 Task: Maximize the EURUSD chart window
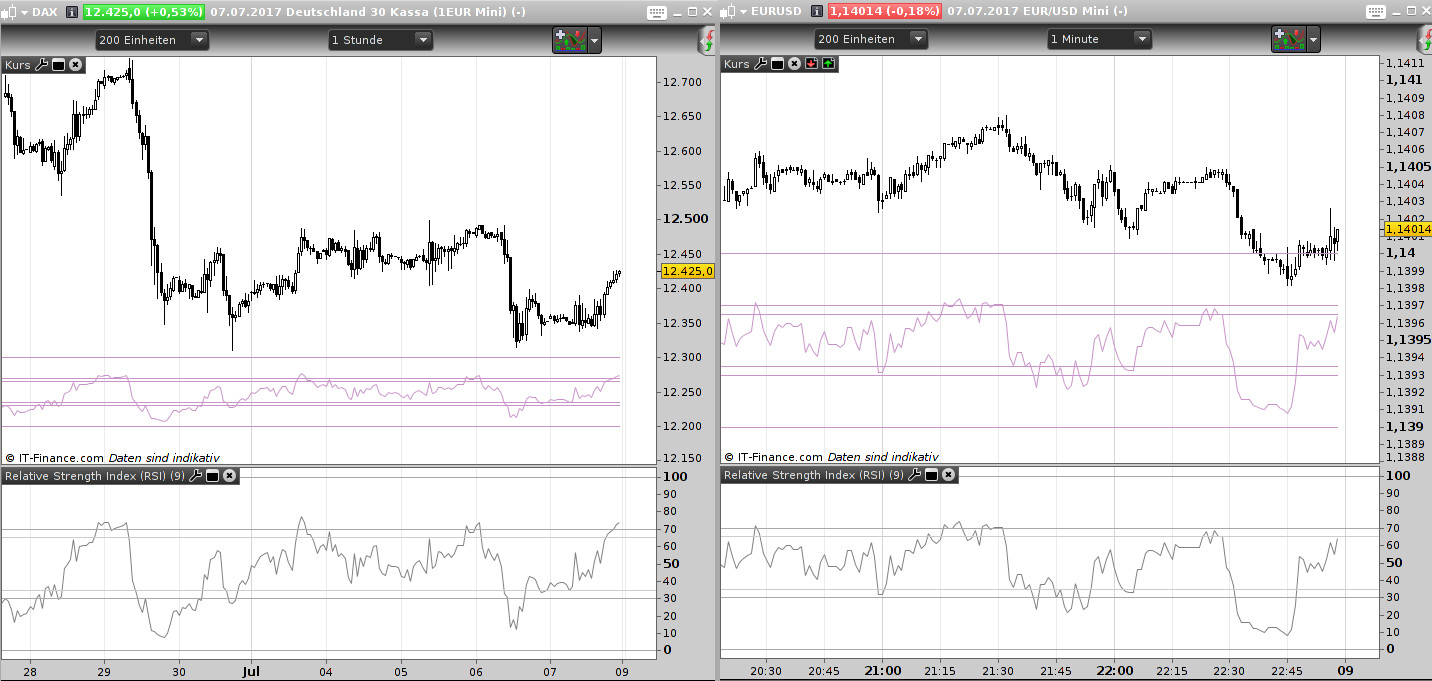1411,11
